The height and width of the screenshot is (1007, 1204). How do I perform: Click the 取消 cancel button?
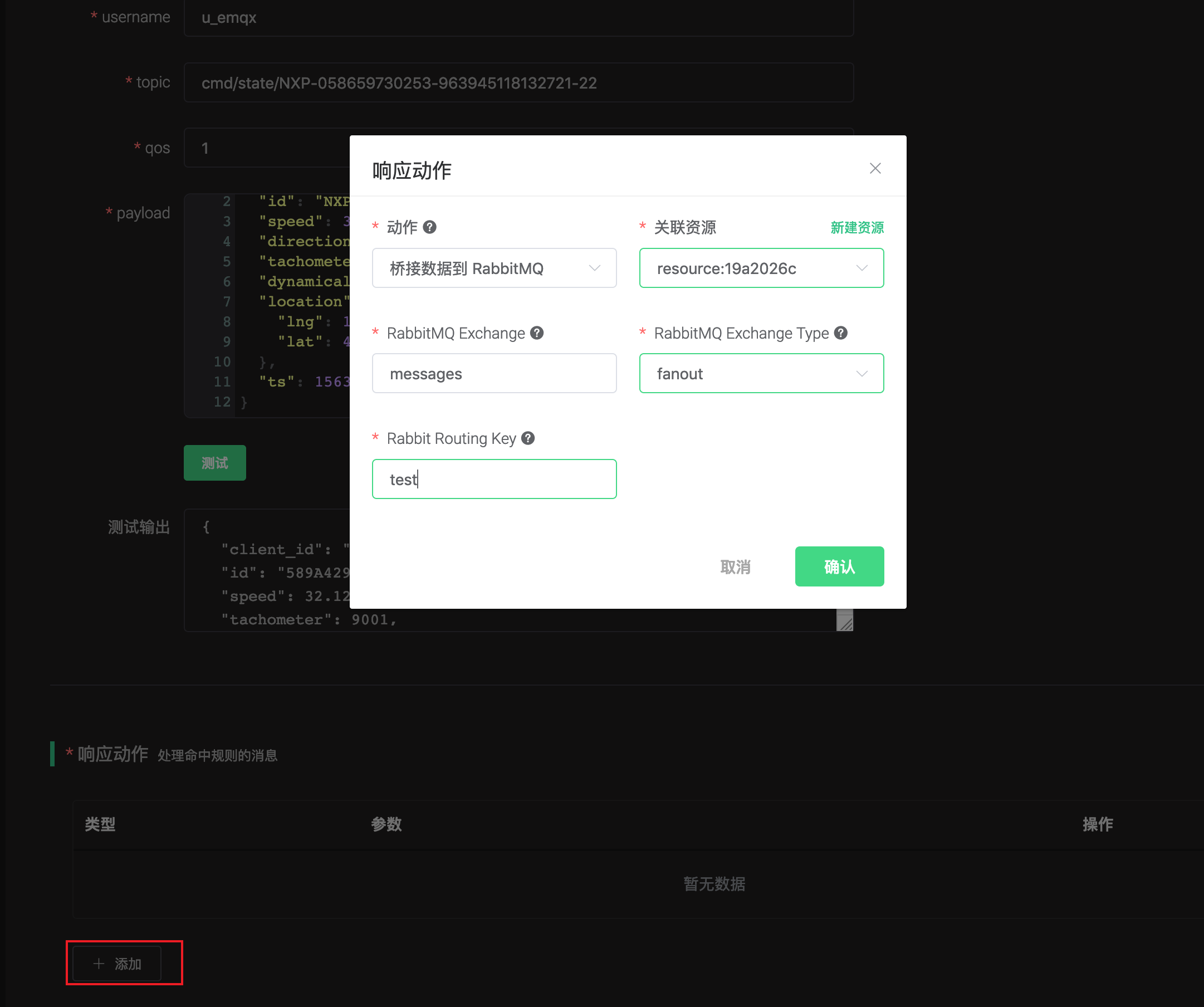click(x=735, y=566)
